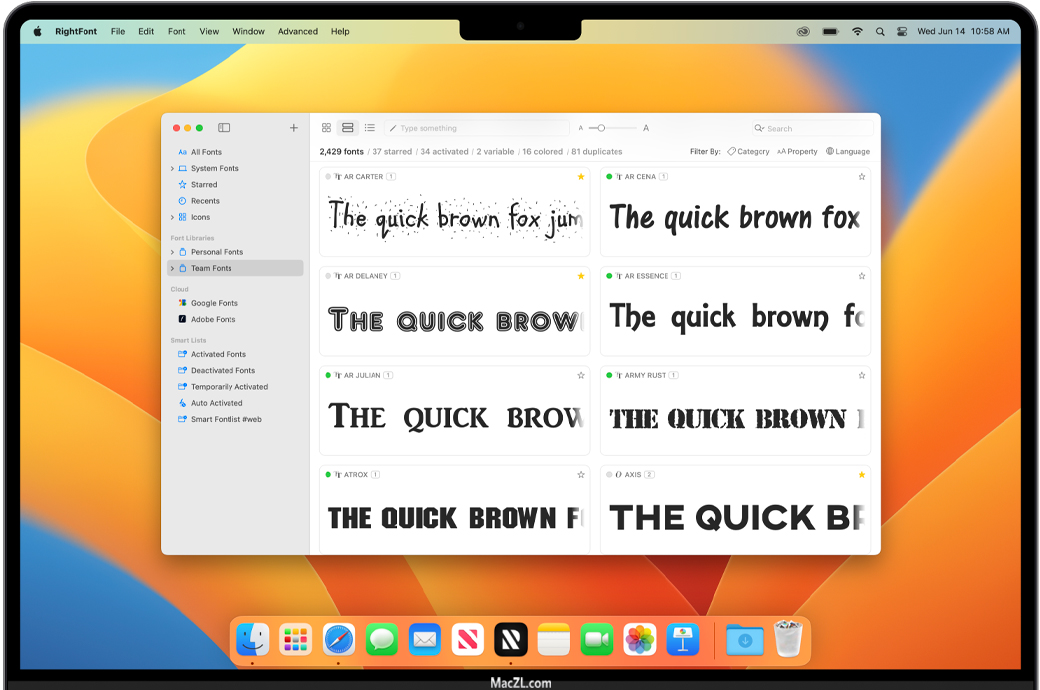Open the Recents font list
The image size is (1040, 690).
(x=205, y=201)
